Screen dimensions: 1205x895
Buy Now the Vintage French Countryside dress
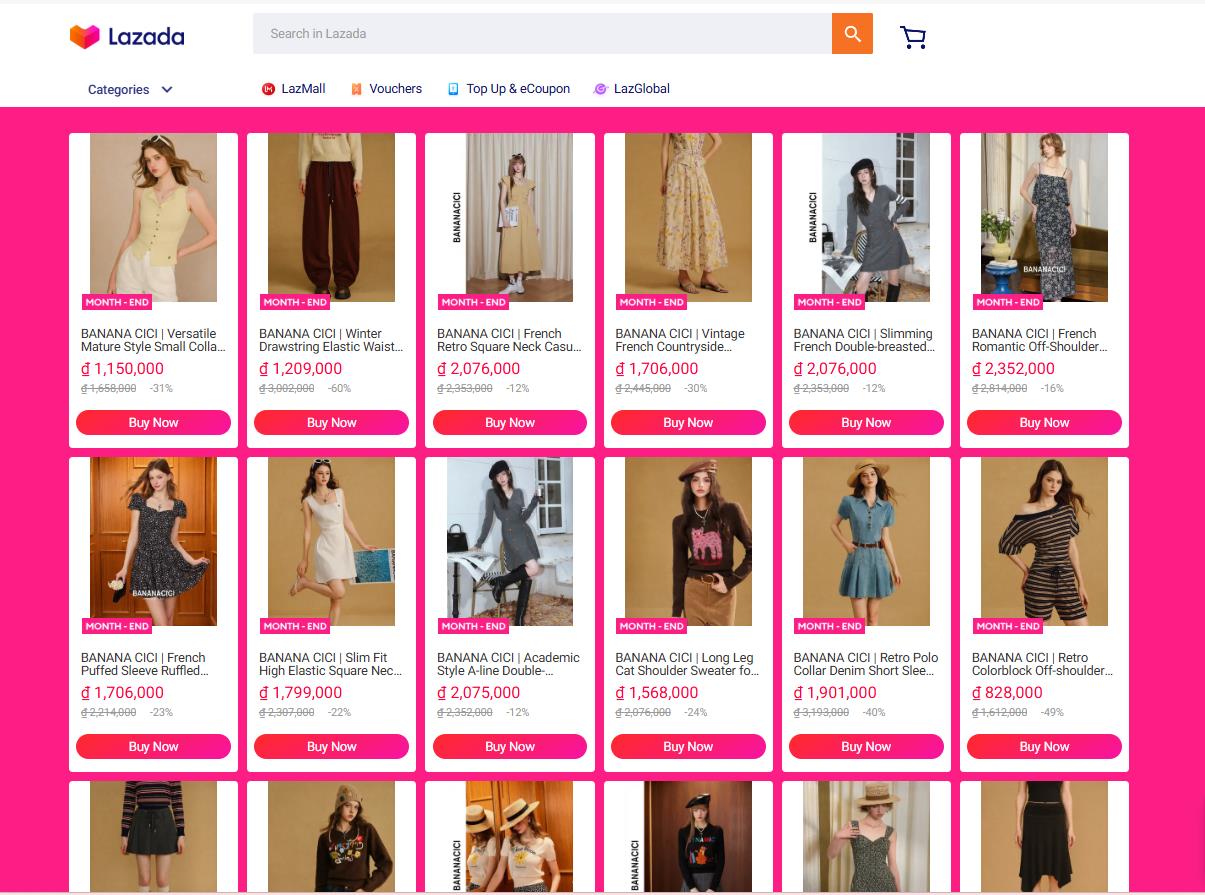tap(688, 423)
